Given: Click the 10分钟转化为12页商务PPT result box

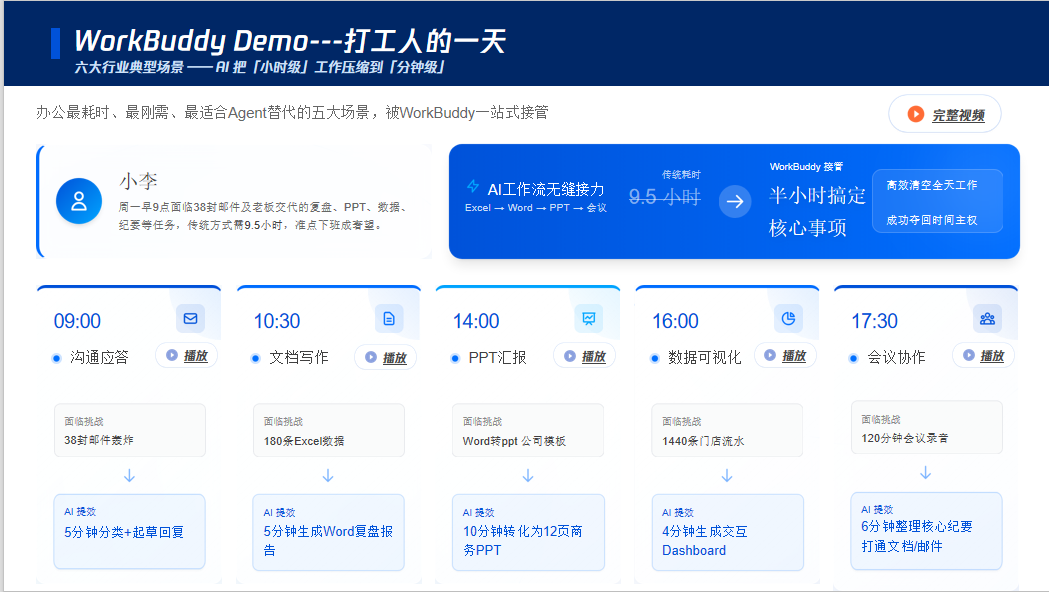Looking at the screenshot, I should pyautogui.click(x=528, y=532).
